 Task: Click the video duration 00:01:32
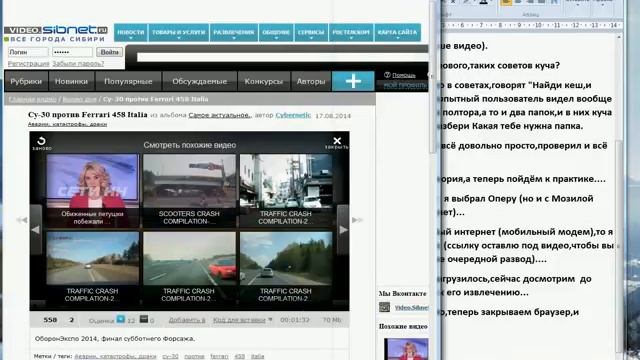point(295,320)
